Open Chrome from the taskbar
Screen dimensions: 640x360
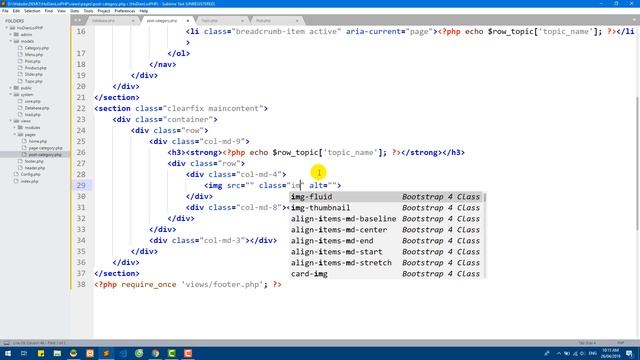(155, 353)
